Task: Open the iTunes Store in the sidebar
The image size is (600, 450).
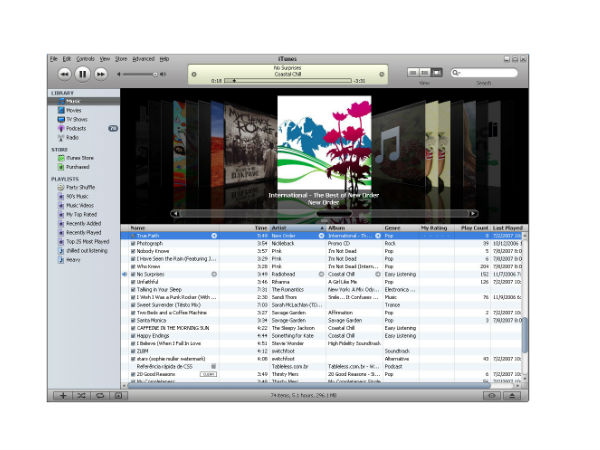Action: (81, 157)
